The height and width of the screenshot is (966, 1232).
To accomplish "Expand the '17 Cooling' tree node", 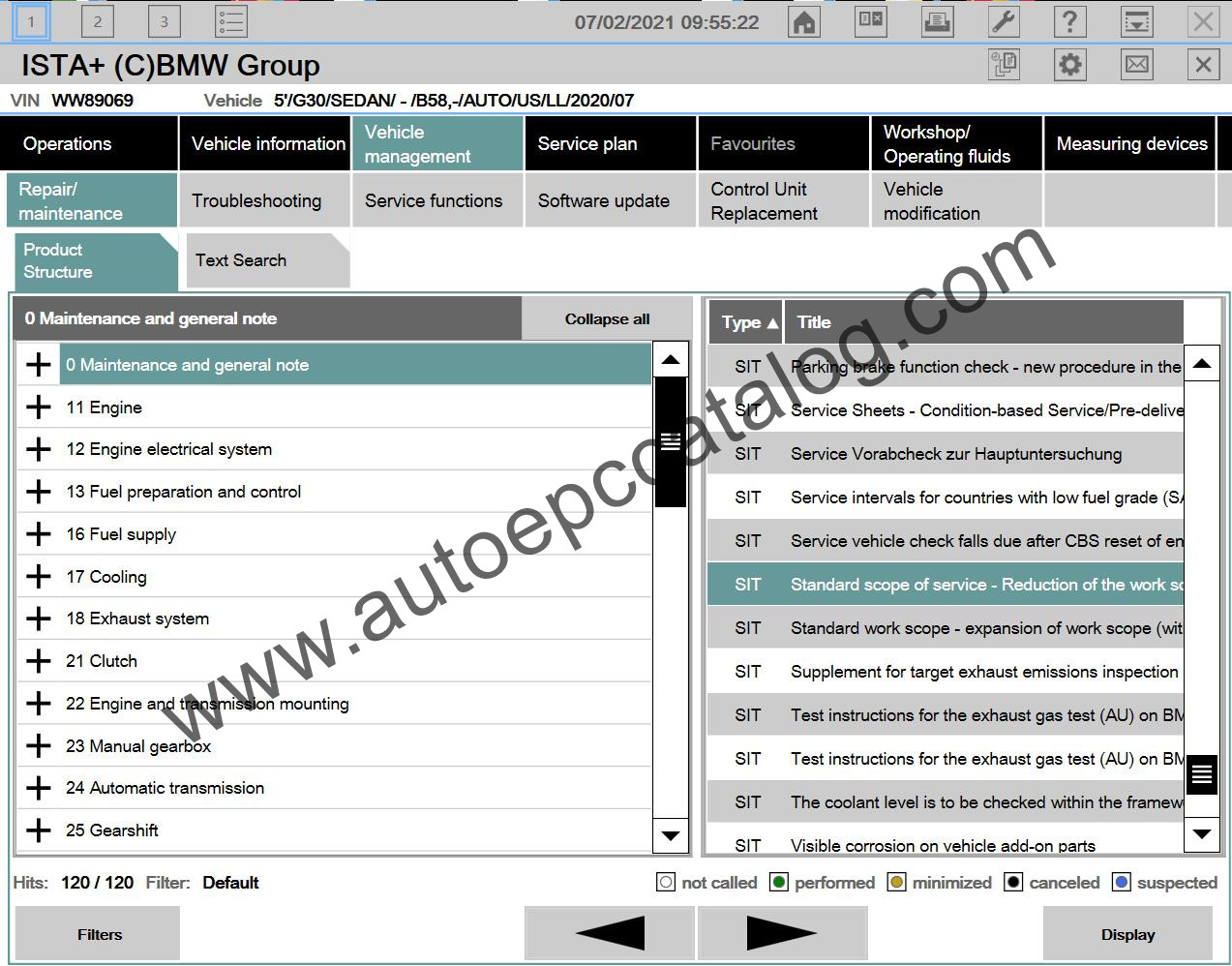I will [39, 577].
